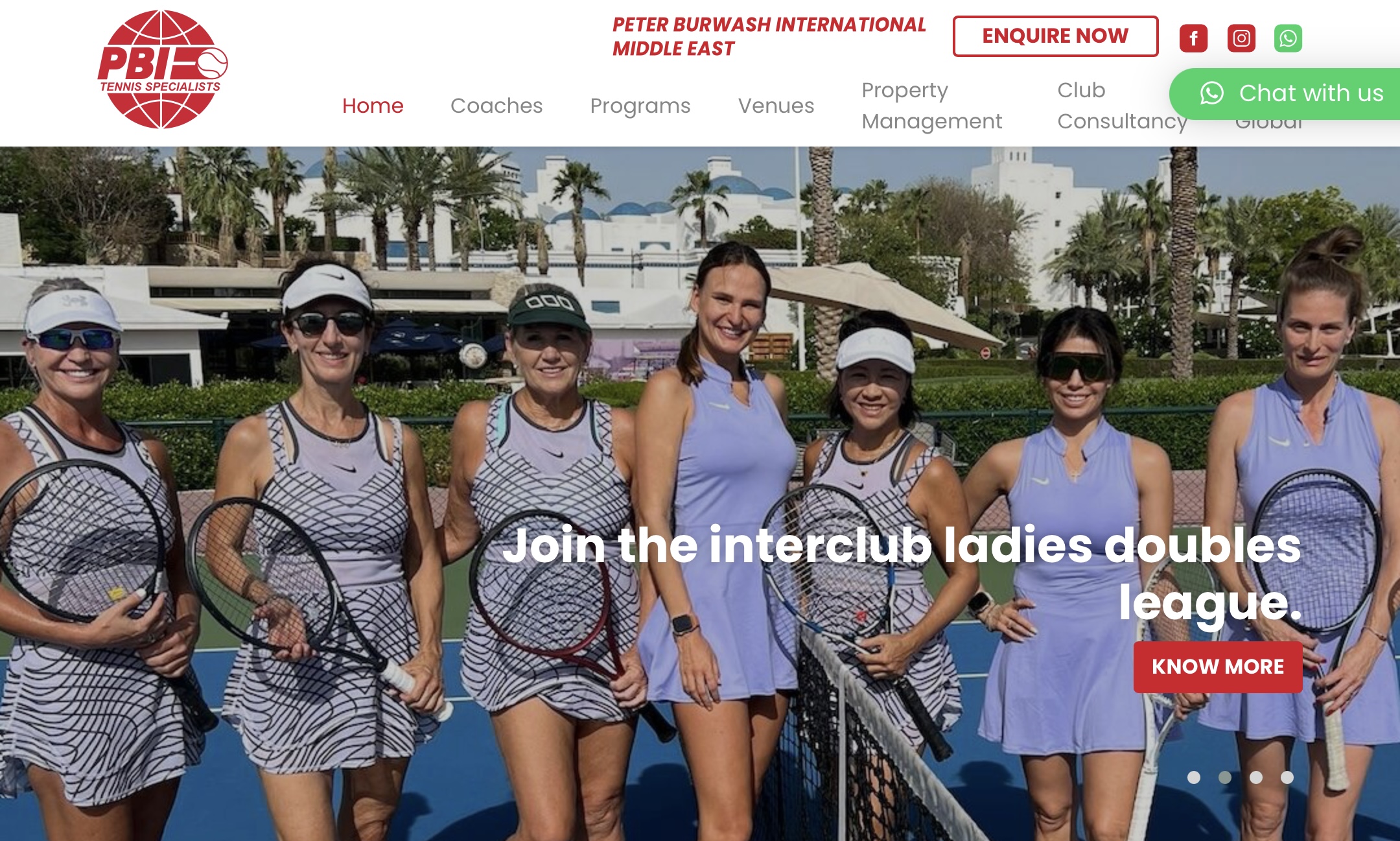1400x841 pixels.
Task: Click the PBI Tennis Specialists logo
Action: pos(162,69)
